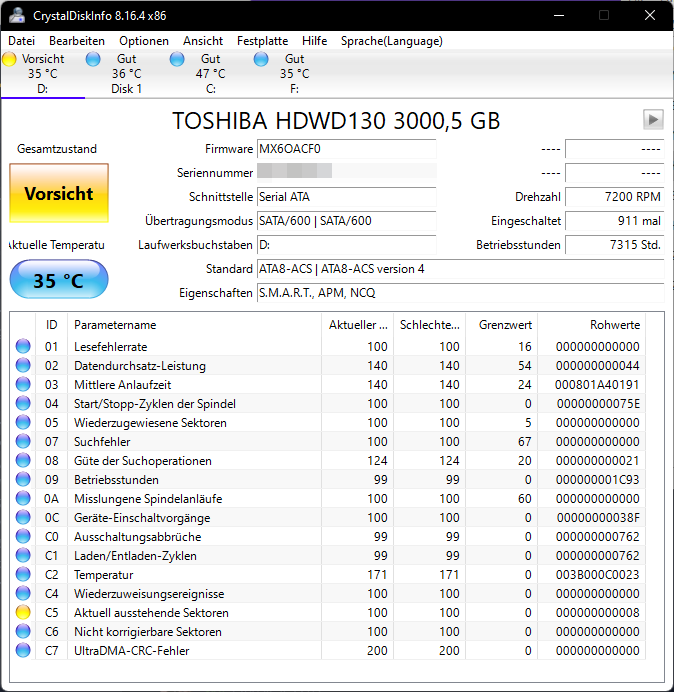Click status icon for Güte der Suchoperationen
Screen dimensions: 674x692
click(23, 460)
